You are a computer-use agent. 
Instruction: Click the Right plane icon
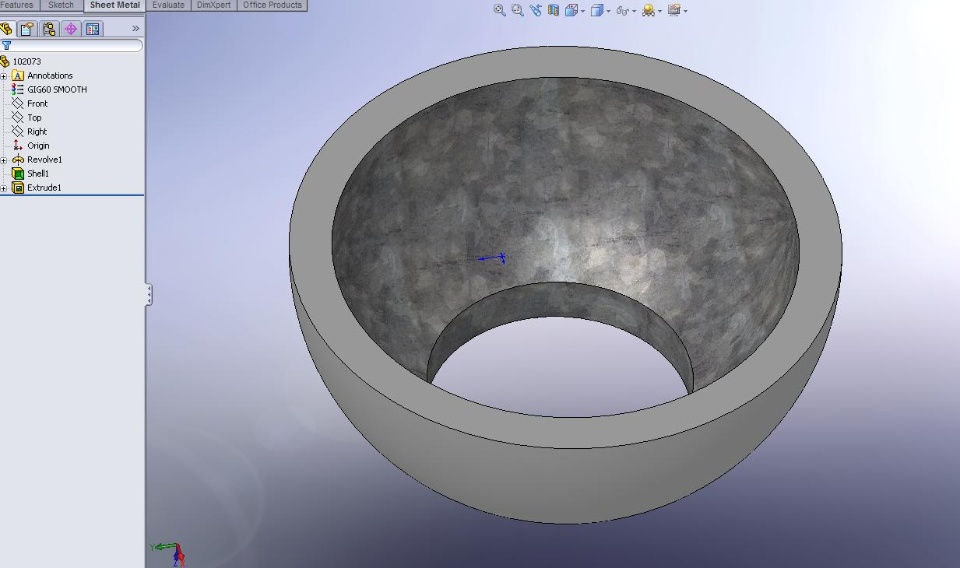(x=18, y=132)
